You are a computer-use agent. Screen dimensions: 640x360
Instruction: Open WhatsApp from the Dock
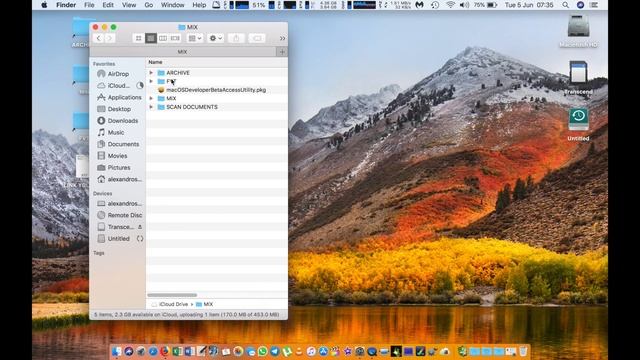[x=262, y=351]
